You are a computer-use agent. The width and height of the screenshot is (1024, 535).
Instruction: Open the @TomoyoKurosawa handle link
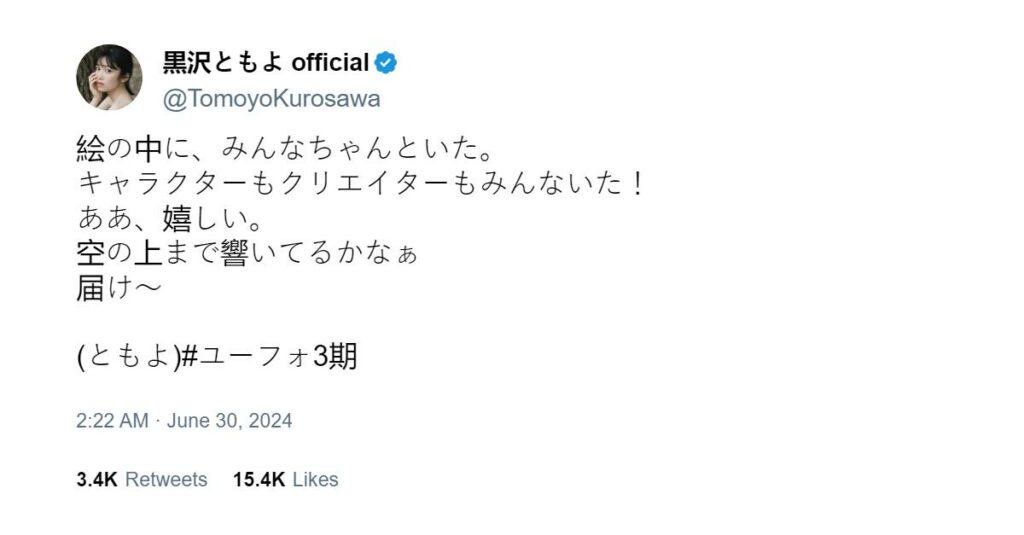[x=271, y=100]
